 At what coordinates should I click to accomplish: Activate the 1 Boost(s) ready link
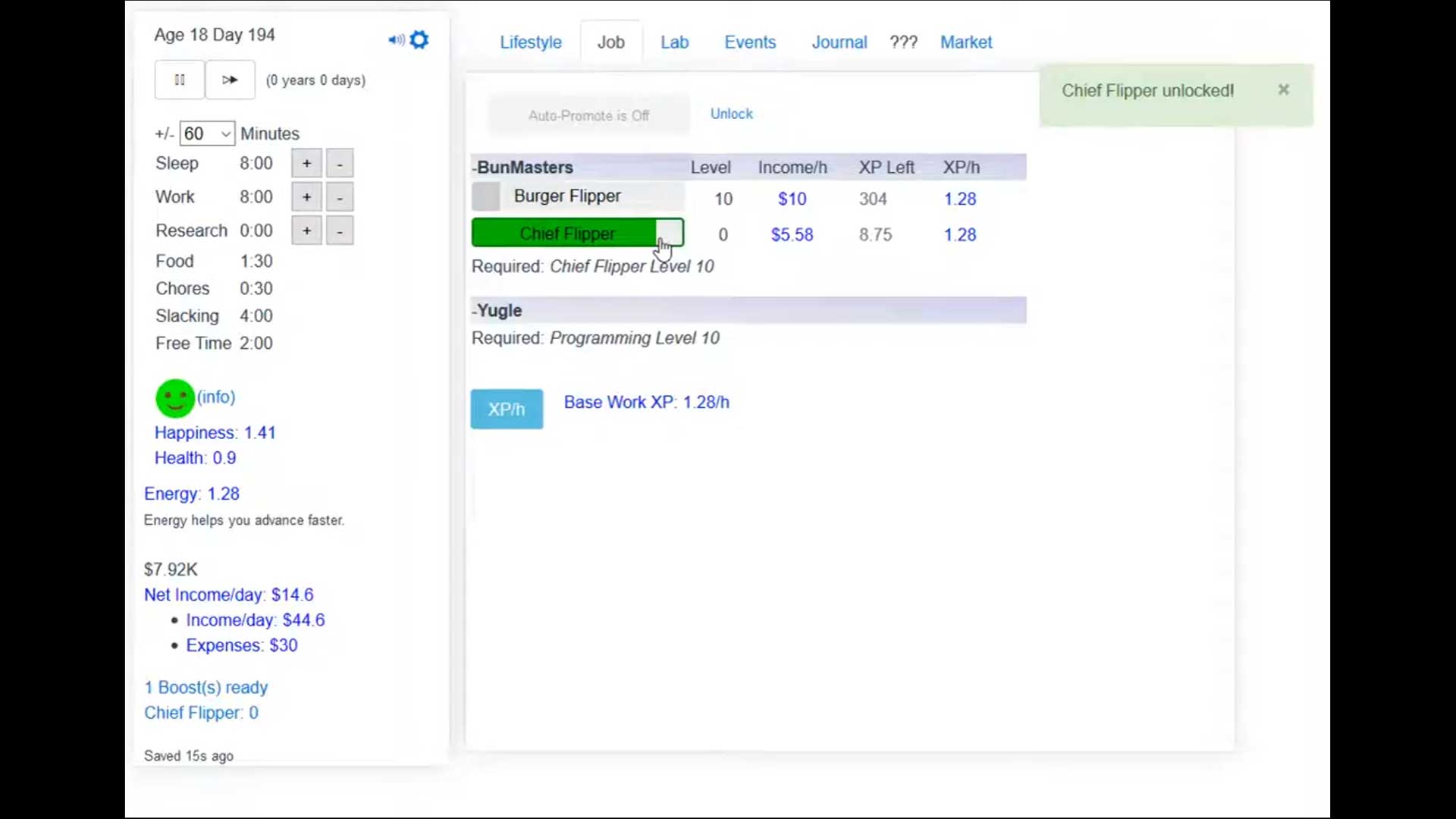click(206, 688)
